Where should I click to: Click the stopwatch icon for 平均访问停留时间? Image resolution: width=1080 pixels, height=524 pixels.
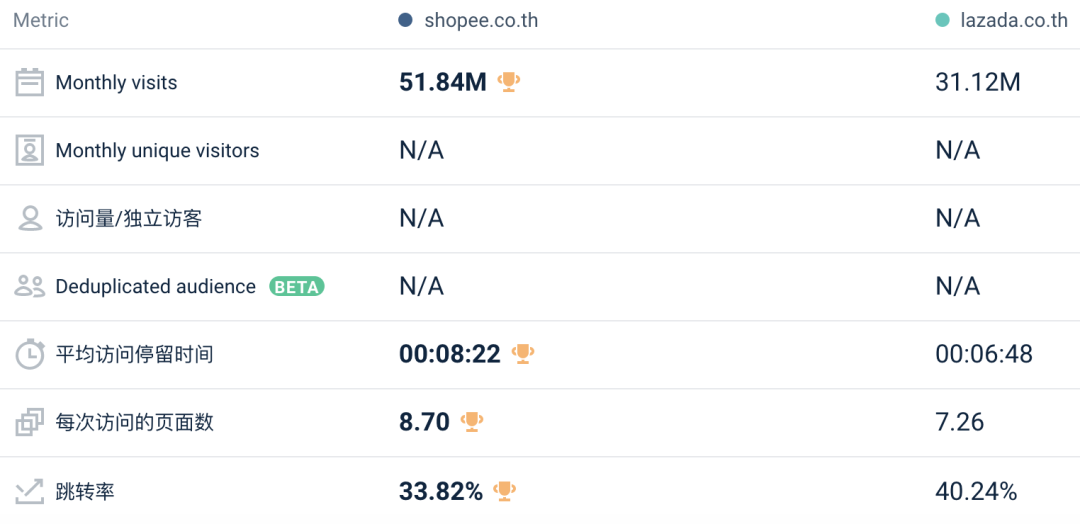(x=30, y=354)
